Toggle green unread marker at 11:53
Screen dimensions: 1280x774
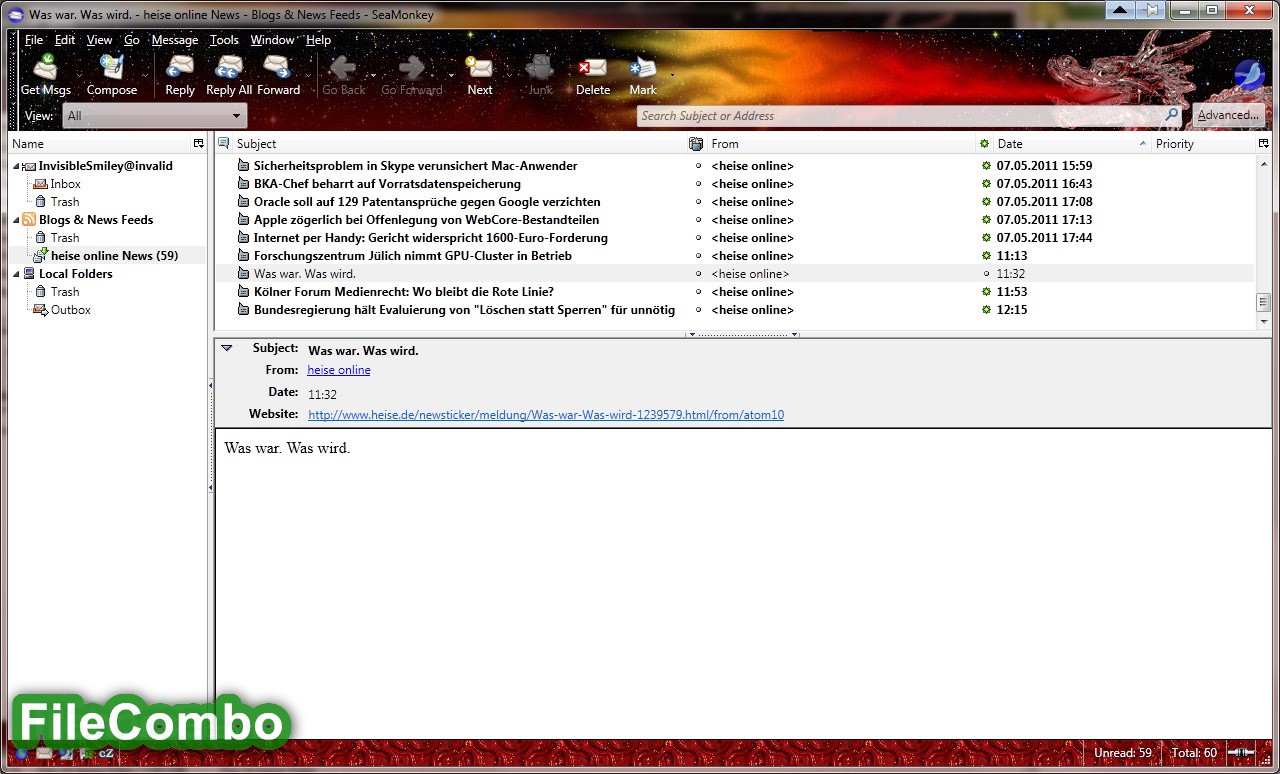[x=986, y=292]
